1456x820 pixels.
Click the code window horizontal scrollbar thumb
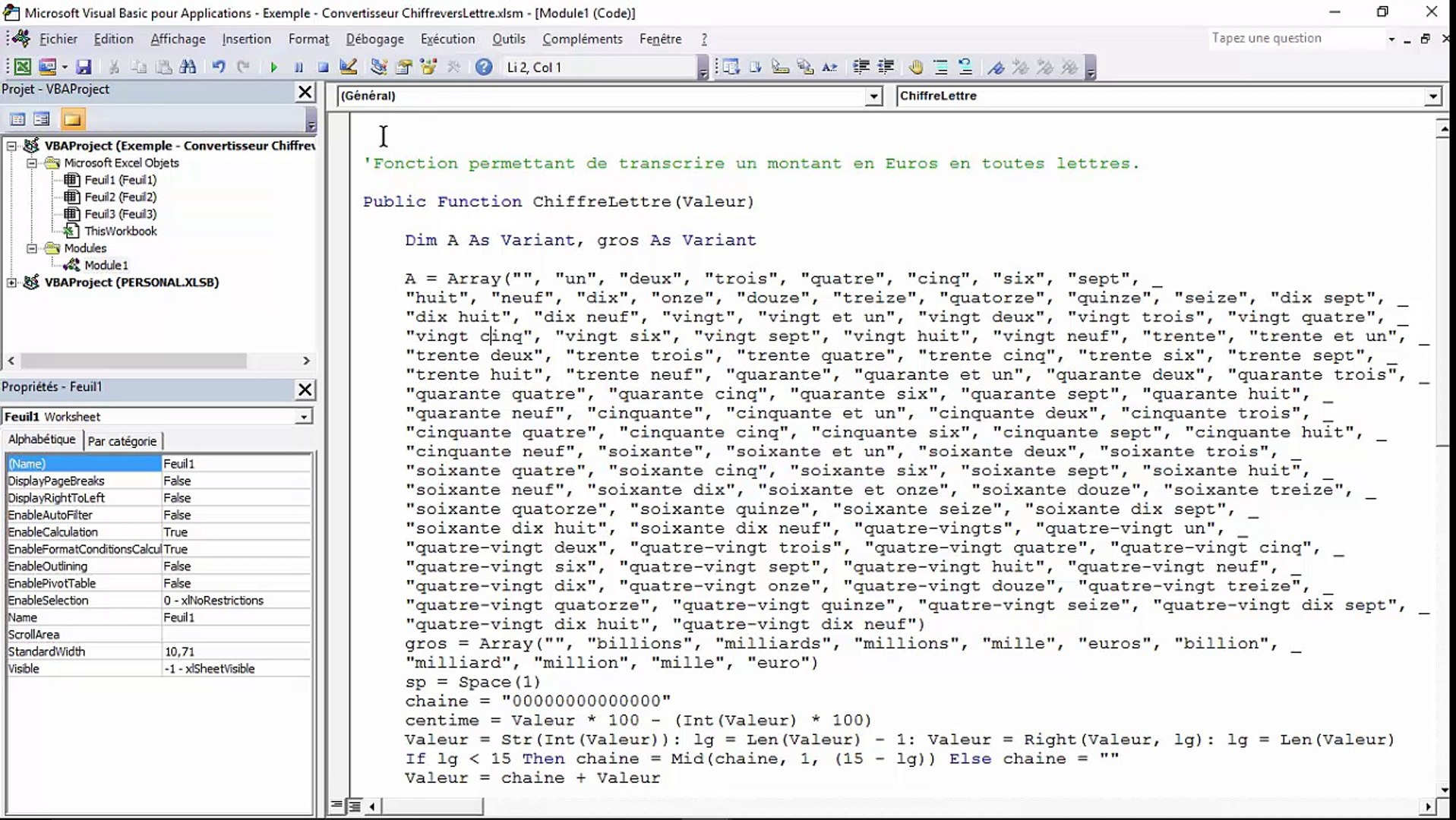click(431, 806)
